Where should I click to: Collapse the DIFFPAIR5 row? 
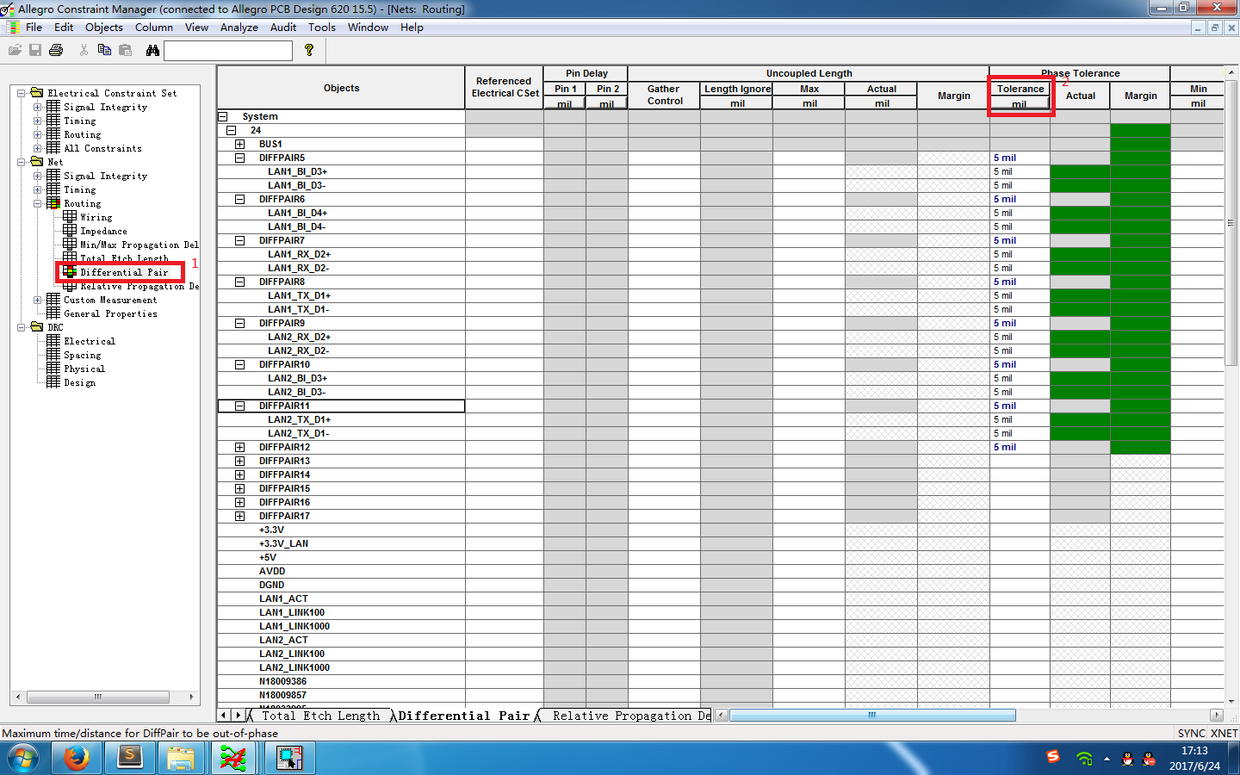coord(240,158)
